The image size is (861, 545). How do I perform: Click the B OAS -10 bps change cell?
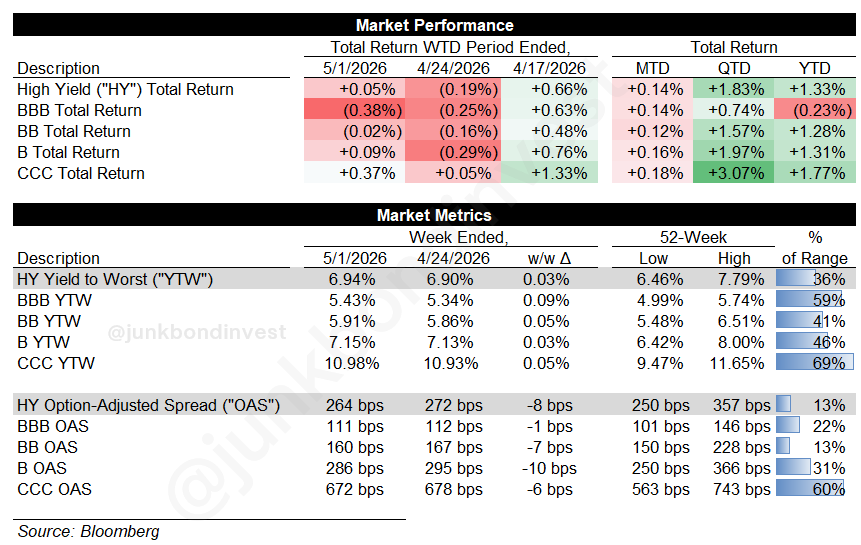[x=549, y=468]
